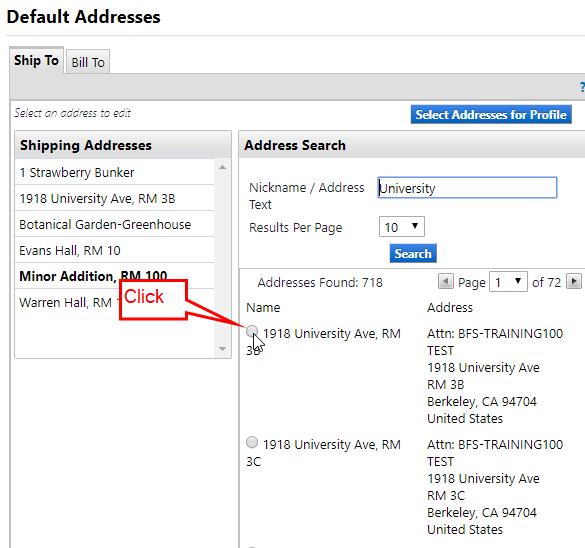This screenshot has width=585, height=548.
Task: Select Minor Addition, RM 100 address
Action: click(x=115, y=276)
